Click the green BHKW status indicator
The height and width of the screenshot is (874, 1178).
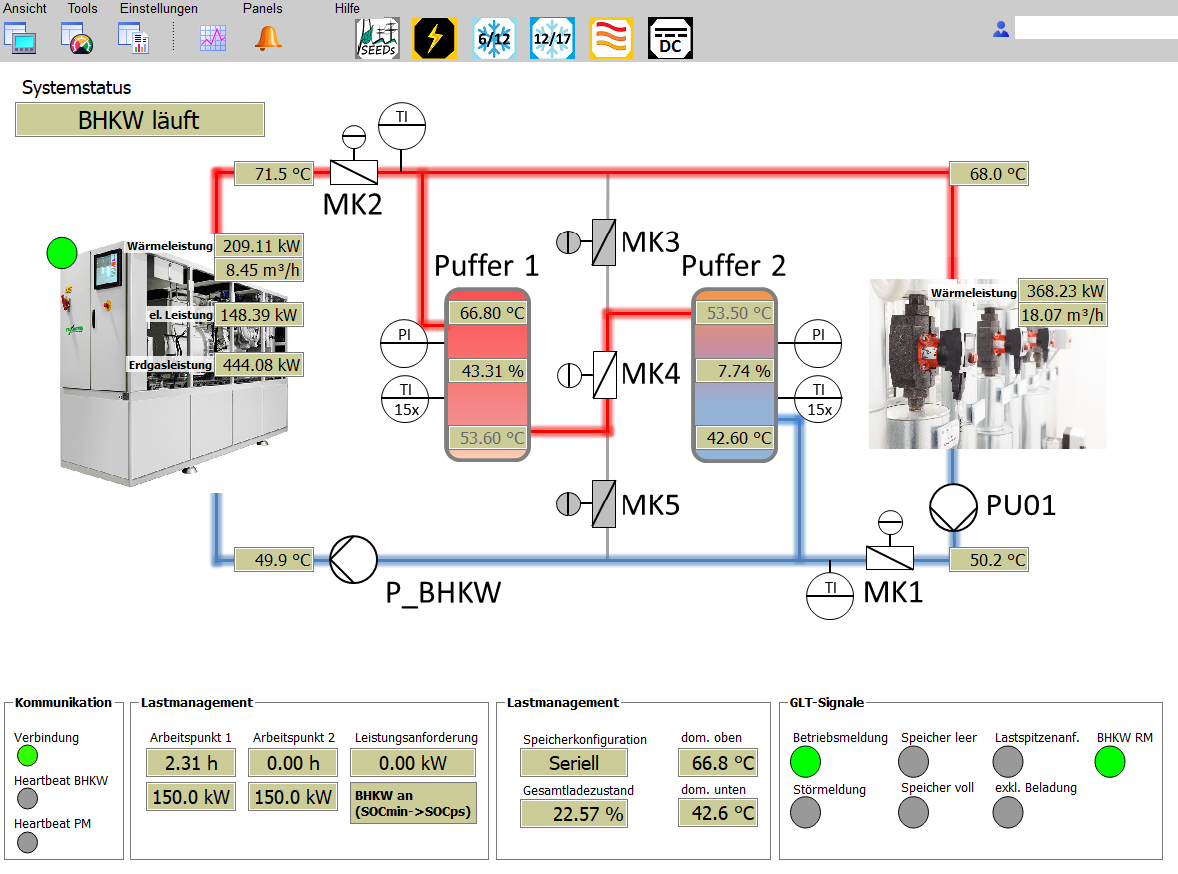tap(62, 253)
